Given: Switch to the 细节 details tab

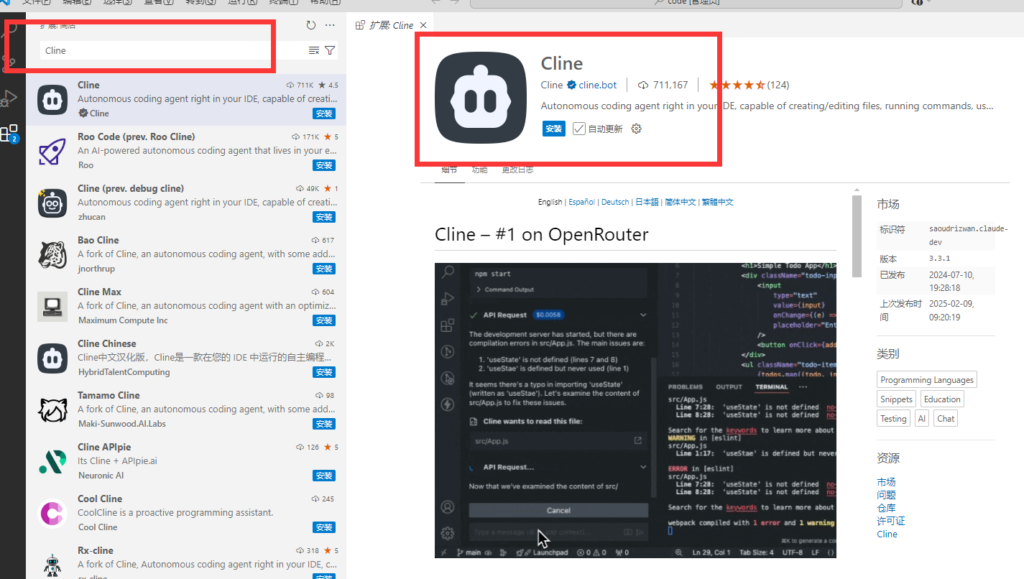Looking at the screenshot, I should coord(449,170).
